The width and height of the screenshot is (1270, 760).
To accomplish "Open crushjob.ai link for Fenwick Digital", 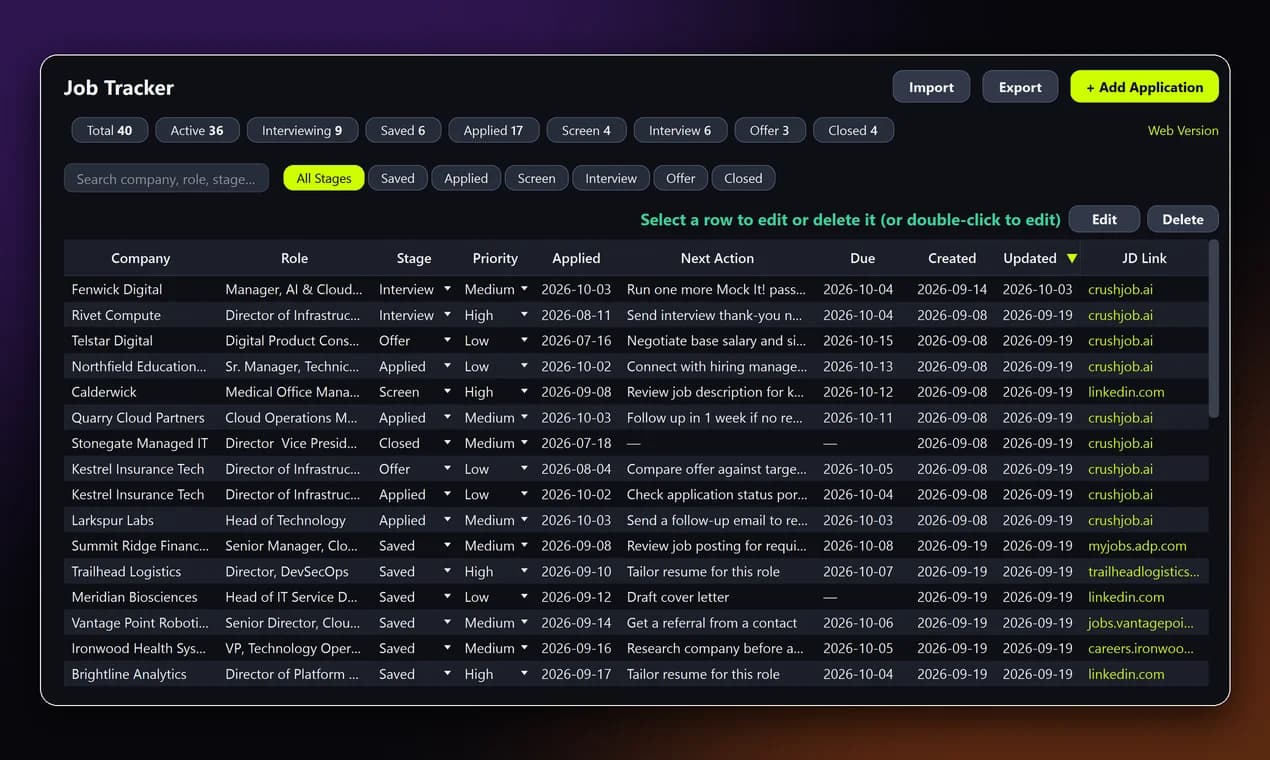I will [x=1120, y=289].
